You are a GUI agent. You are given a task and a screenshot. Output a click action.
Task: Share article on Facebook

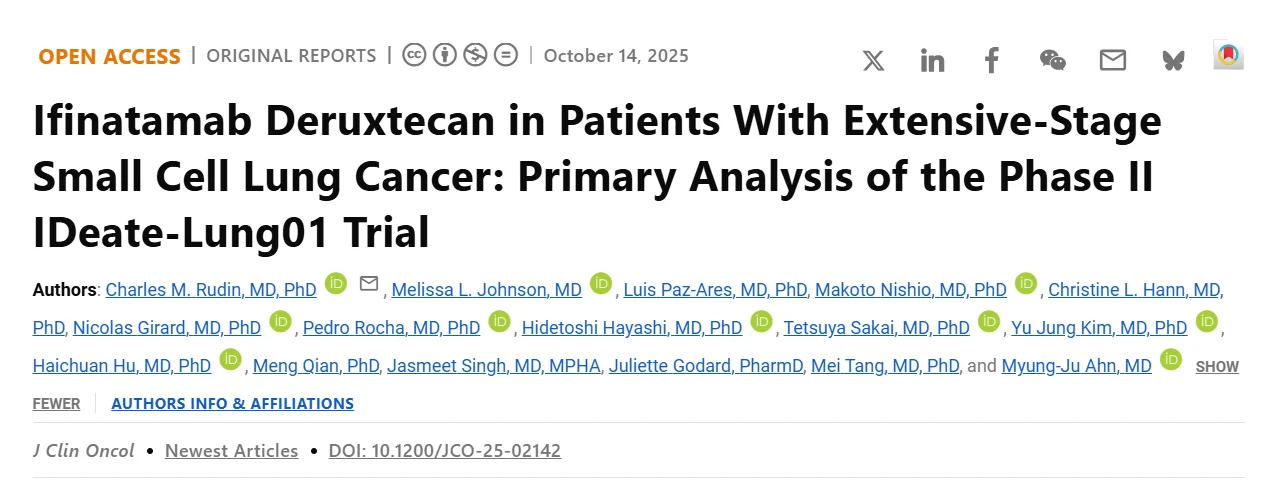click(x=991, y=61)
